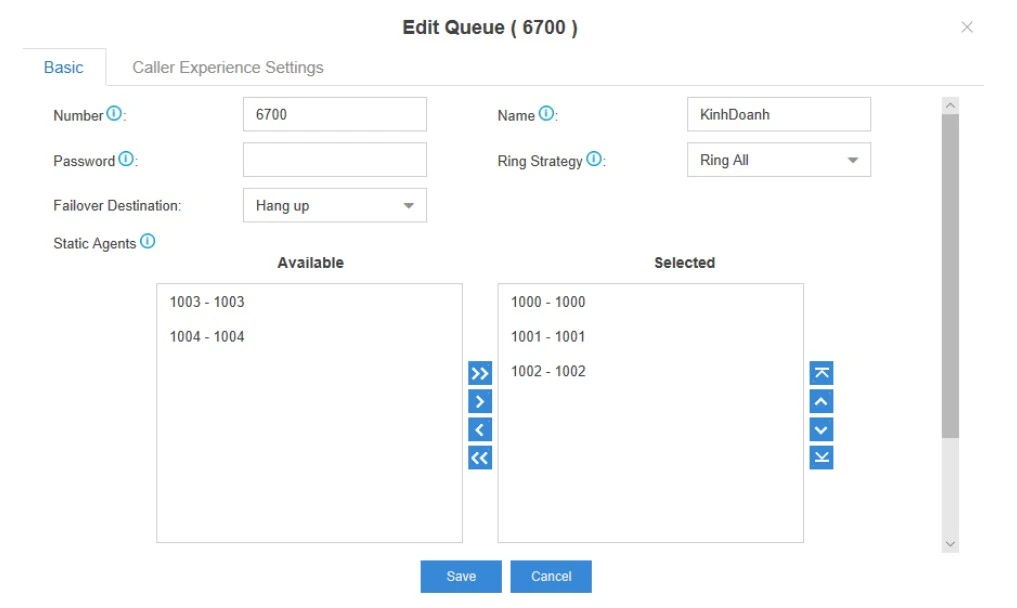Switch to Caller Experience Settings tab
Image resolution: width=1017 pixels, height=608 pixels.
pos(228,68)
